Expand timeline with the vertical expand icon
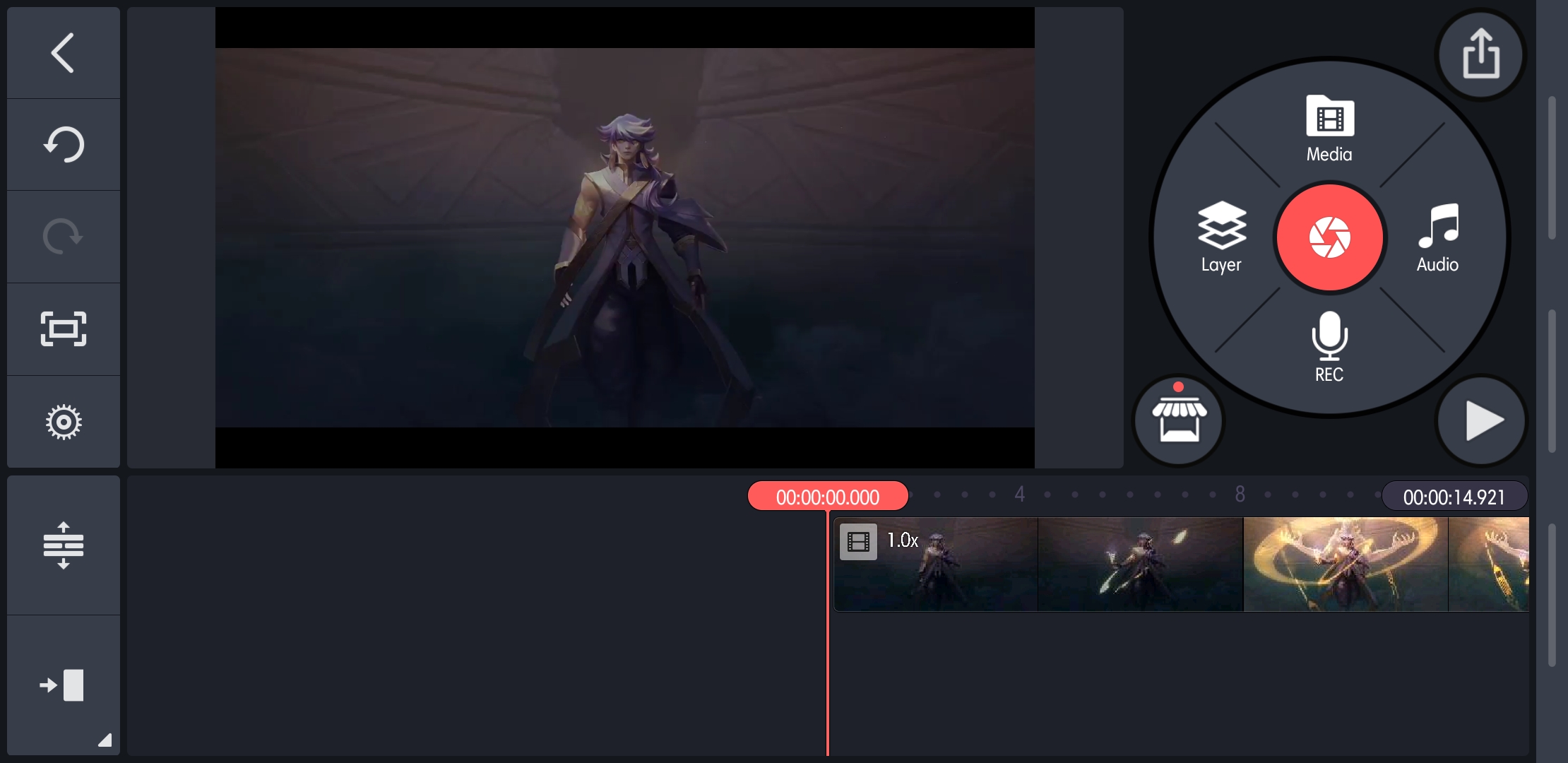1568x763 pixels. coord(63,545)
